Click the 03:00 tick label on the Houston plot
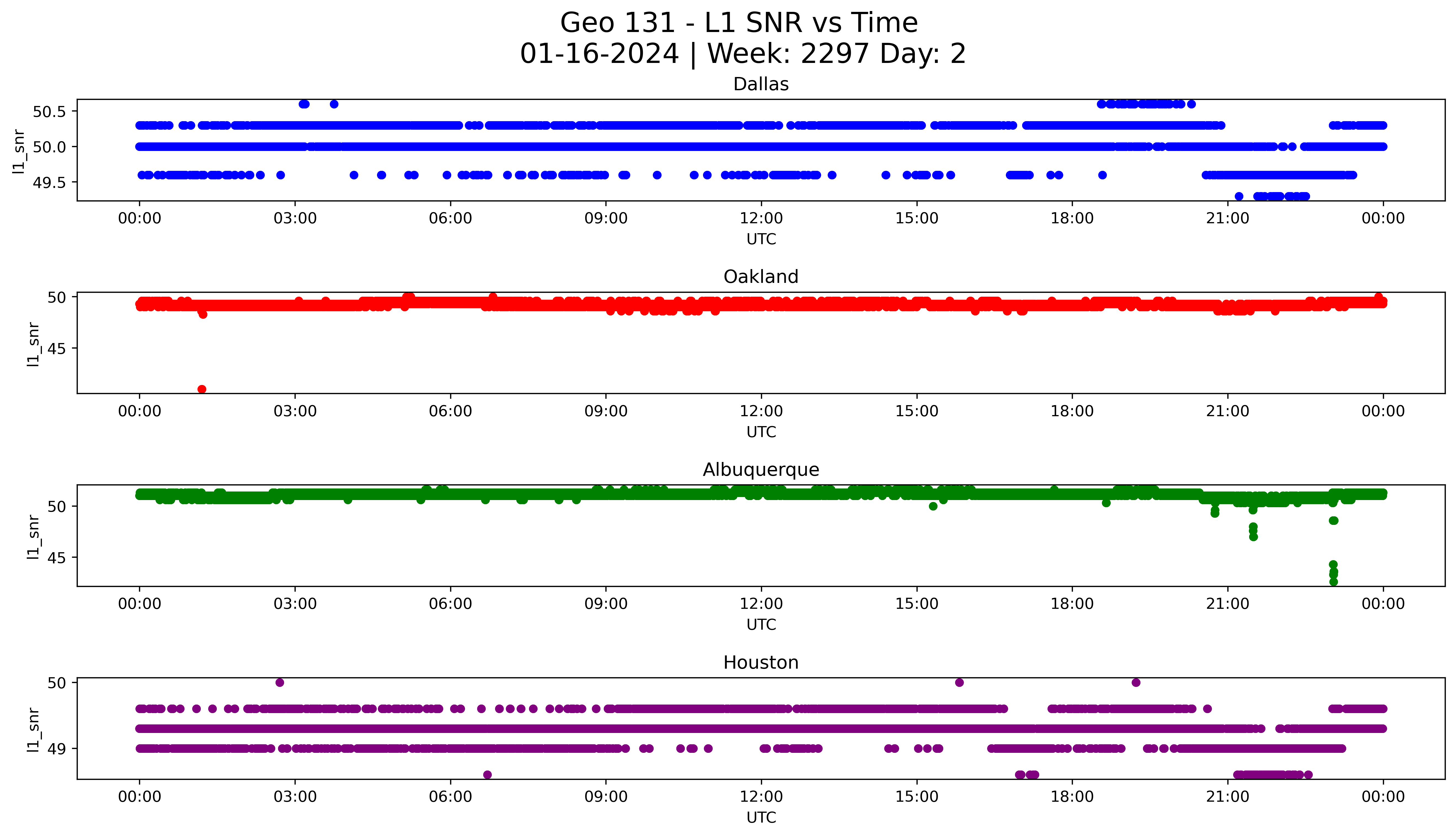This screenshot has width=1456, height=837. click(x=295, y=797)
